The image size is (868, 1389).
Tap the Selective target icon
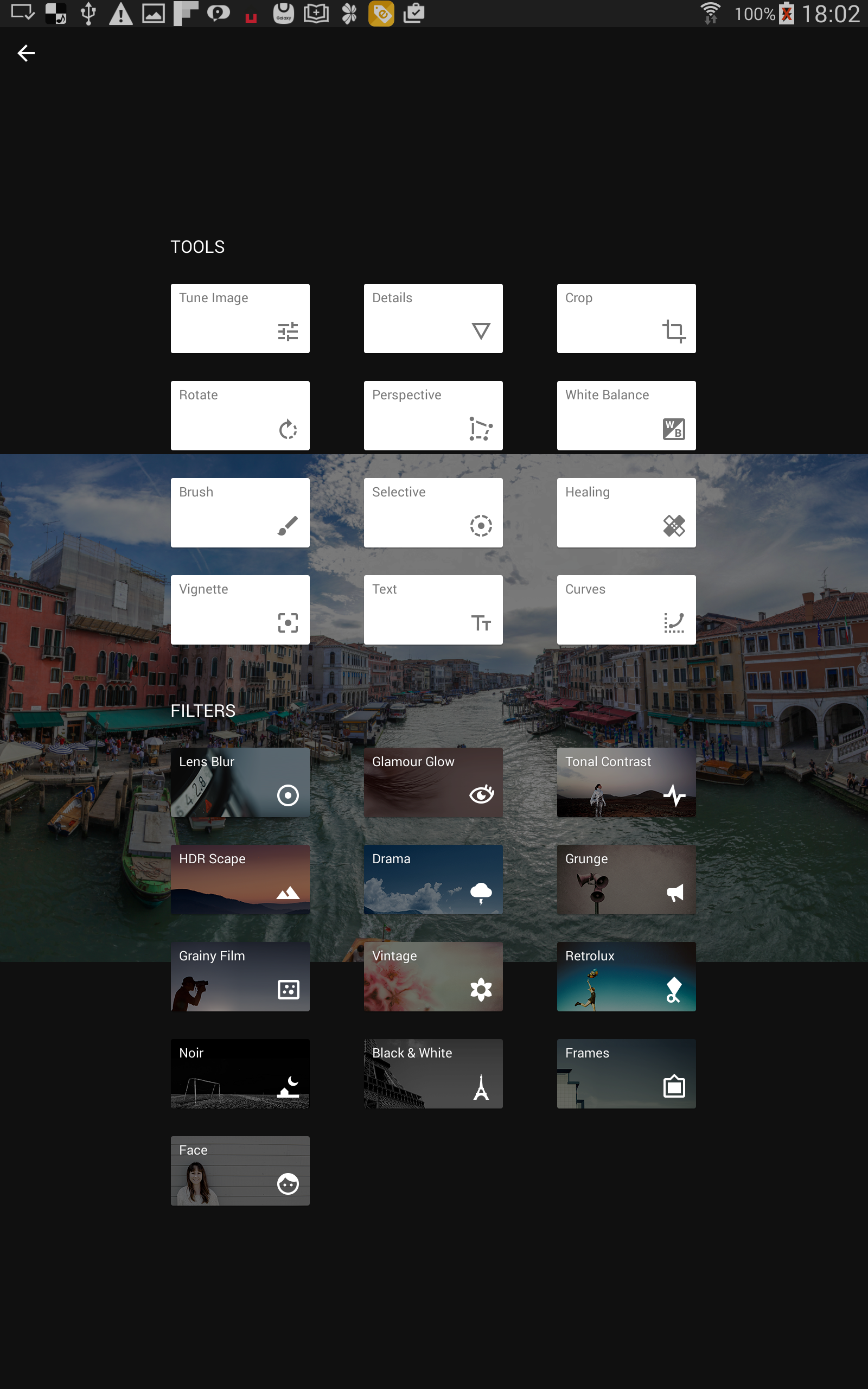[481, 525]
